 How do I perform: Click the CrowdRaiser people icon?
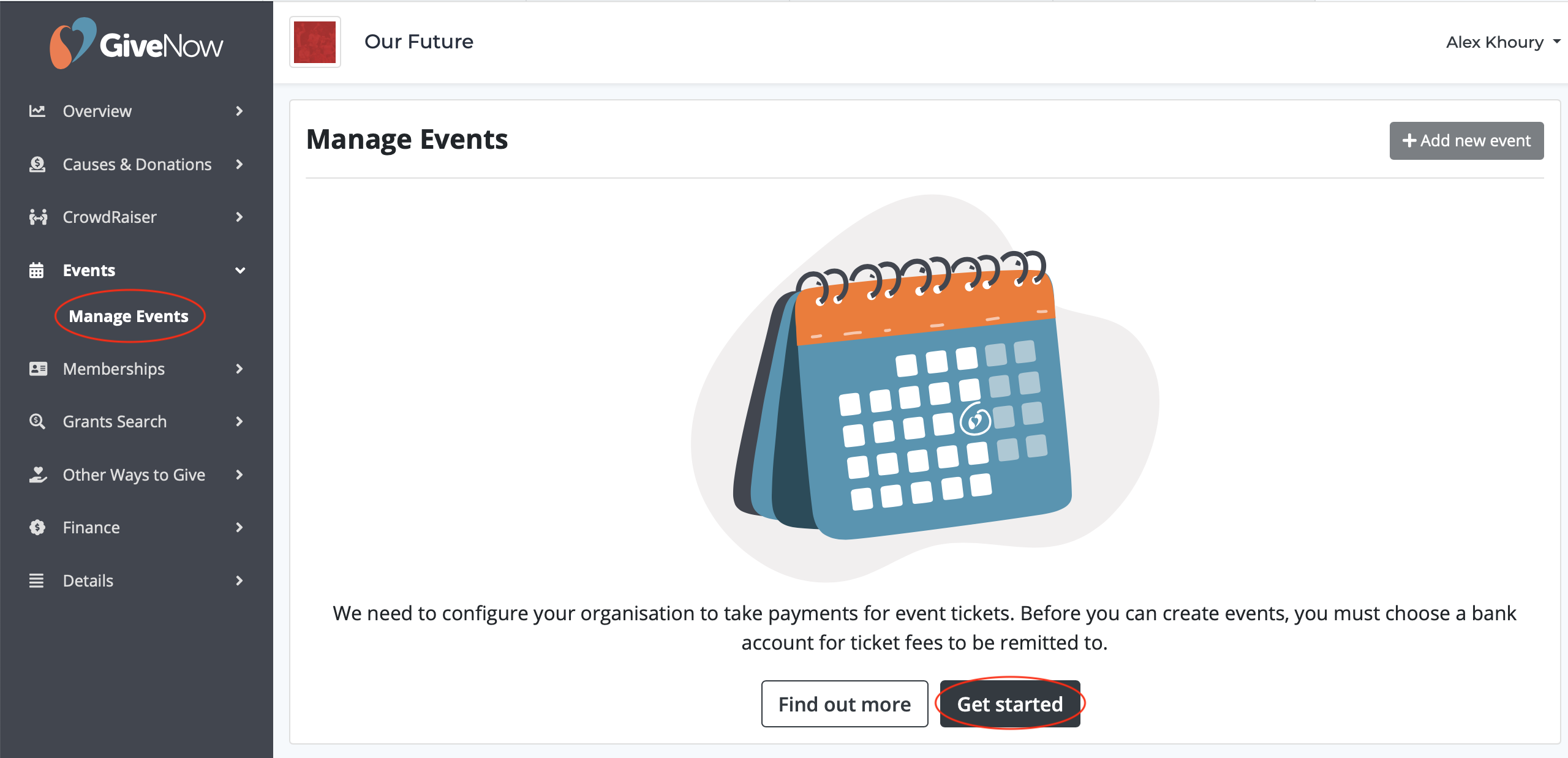click(38, 217)
